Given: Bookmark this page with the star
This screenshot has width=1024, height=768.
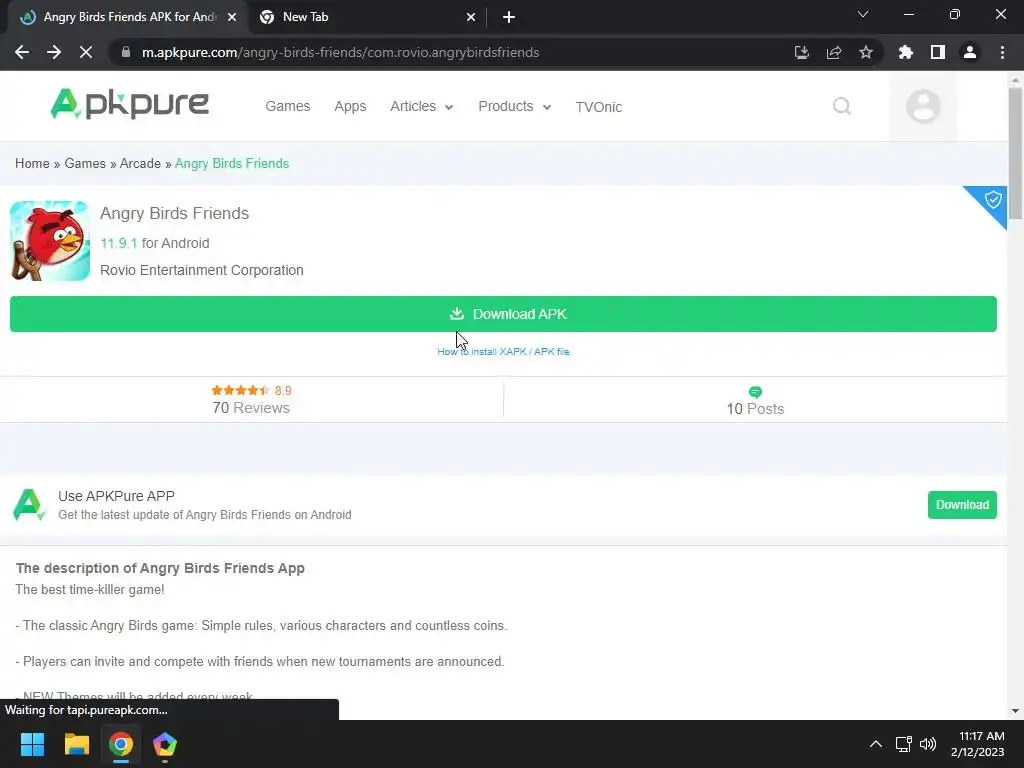Looking at the screenshot, I should coord(866,52).
